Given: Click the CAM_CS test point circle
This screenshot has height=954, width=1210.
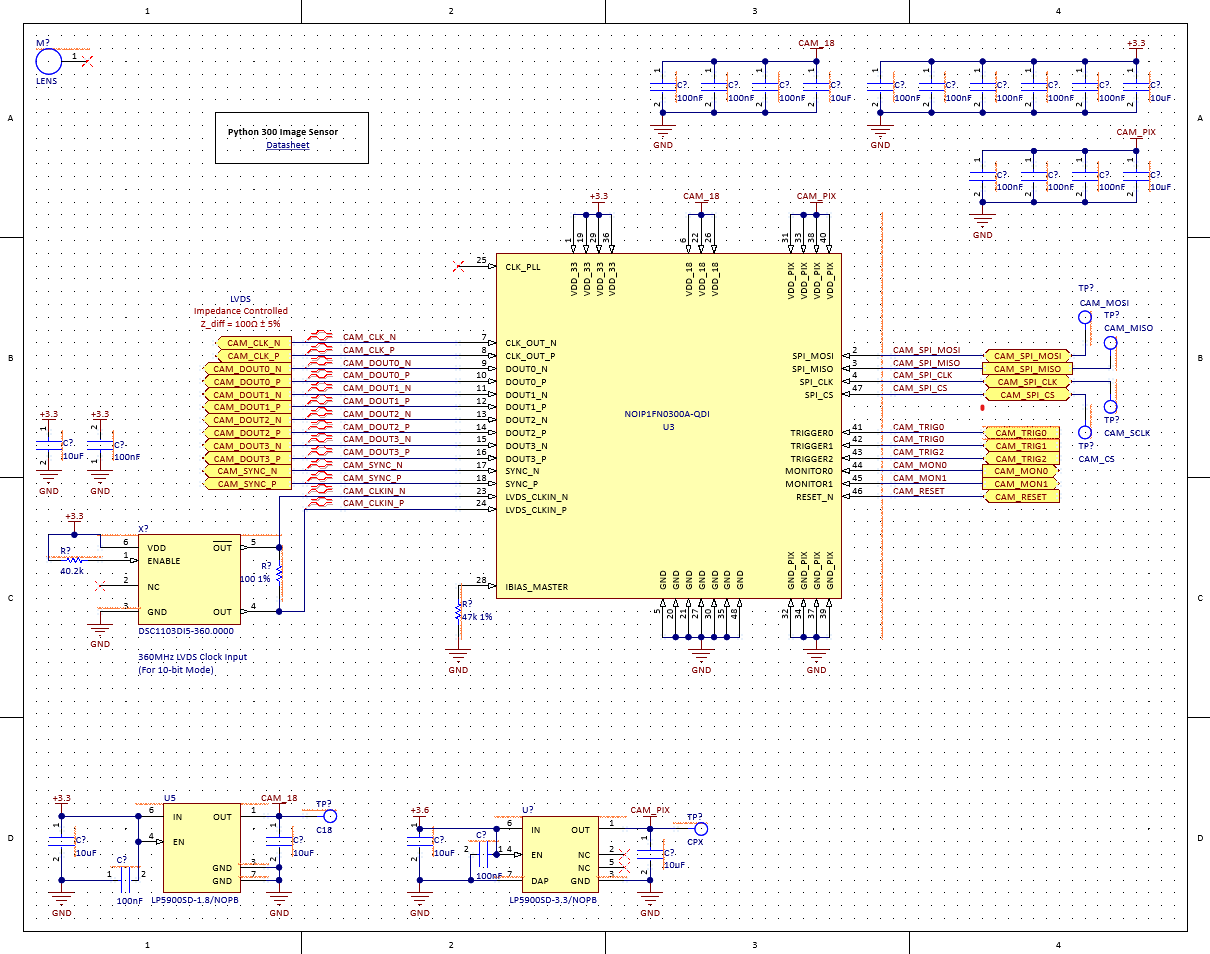Looking at the screenshot, I should coord(1084,432).
